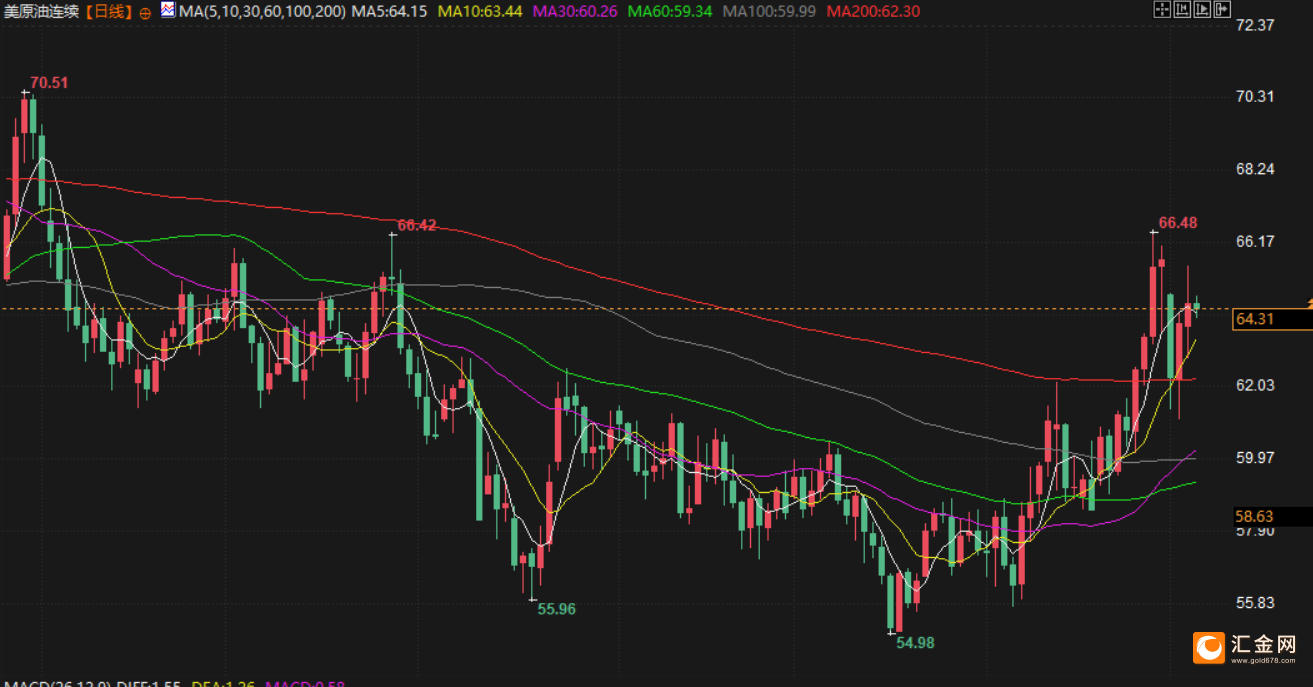Click the small orange arrow beside price axis
The width and height of the screenshot is (1313, 687).
1308,301
